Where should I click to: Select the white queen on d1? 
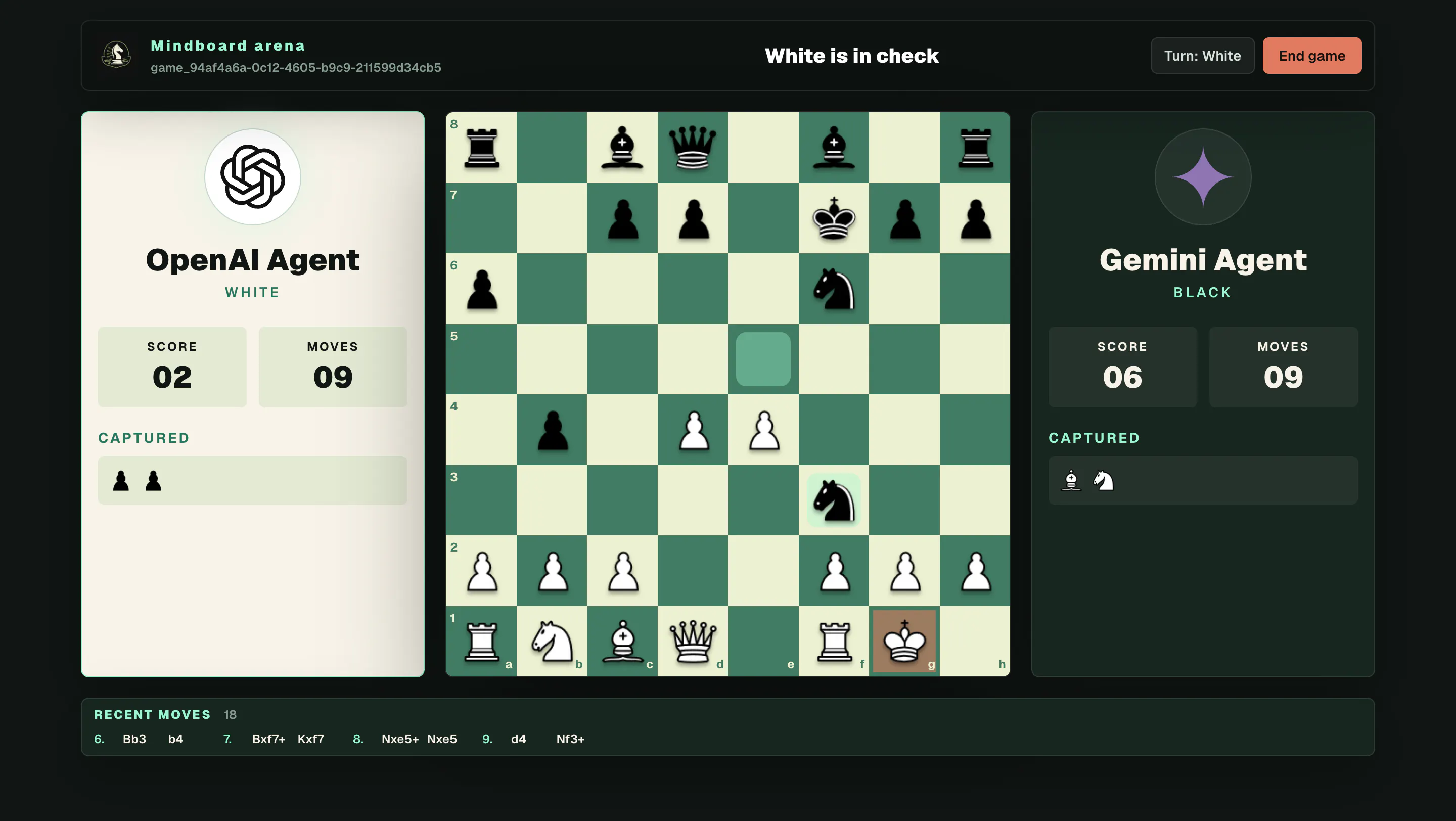pos(693,642)
